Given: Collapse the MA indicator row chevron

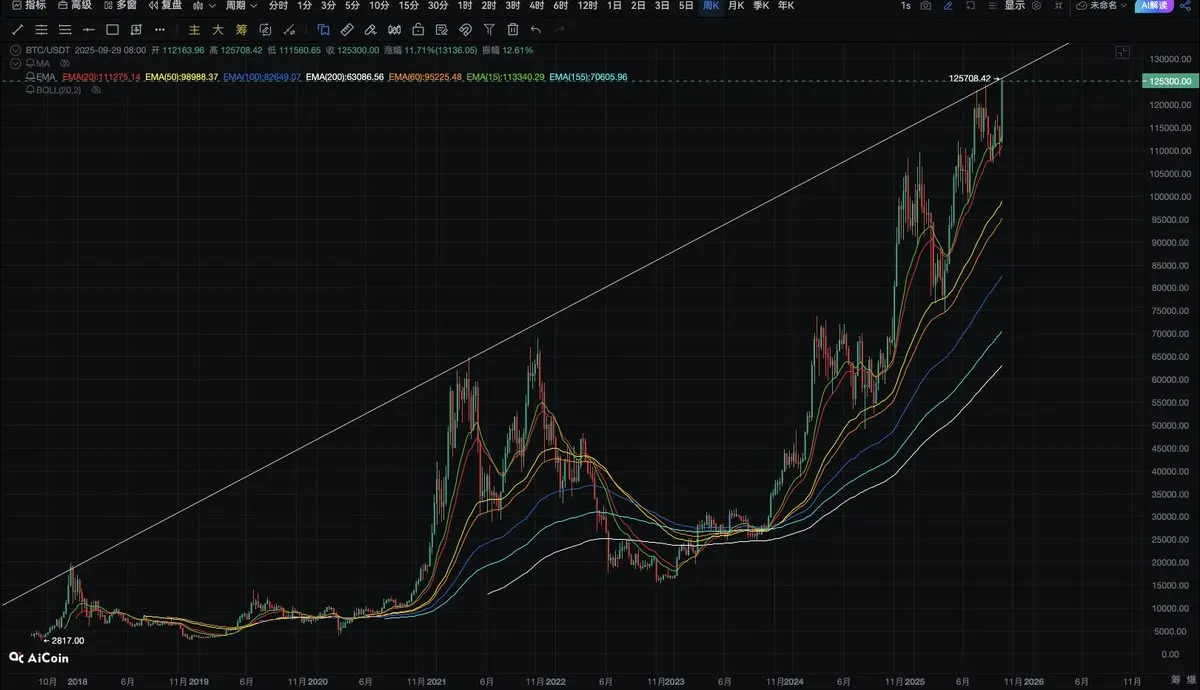Looking at the screenshot, I should pyautogui.click(x=14, y=64).
